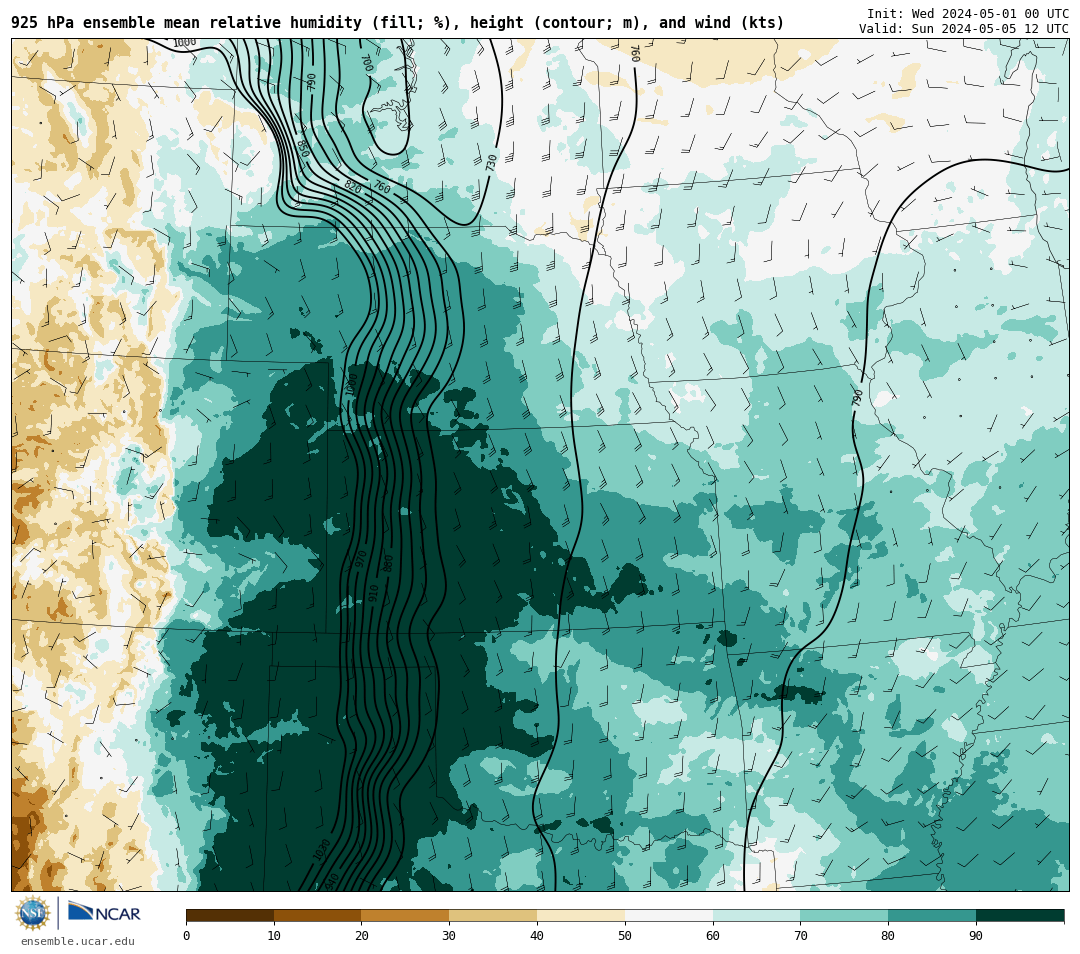The height and width of the screenshot is (954, 1080).
Task: Click the '820' height contour label
Action: tap(353, 187)
